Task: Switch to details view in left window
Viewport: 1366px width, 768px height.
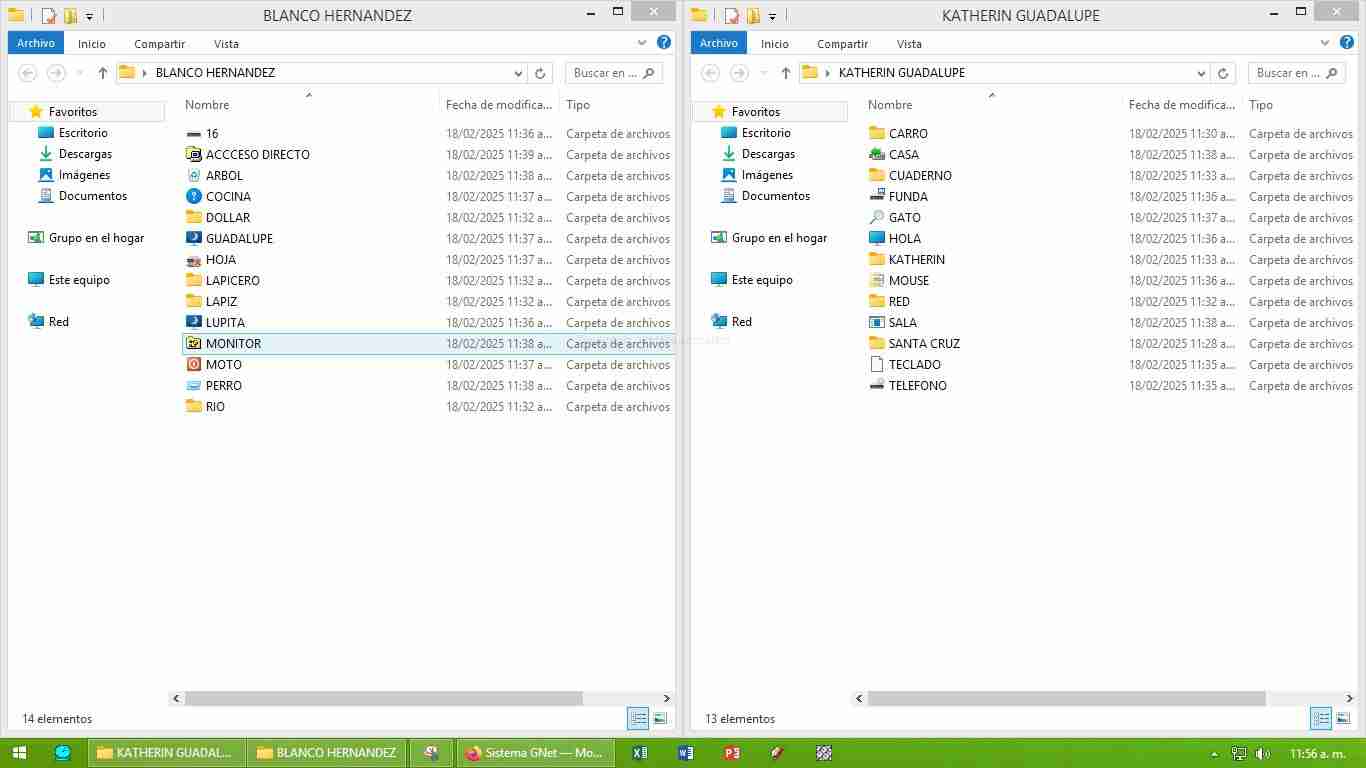Action: pyautogui.click(x=638, y=718)
